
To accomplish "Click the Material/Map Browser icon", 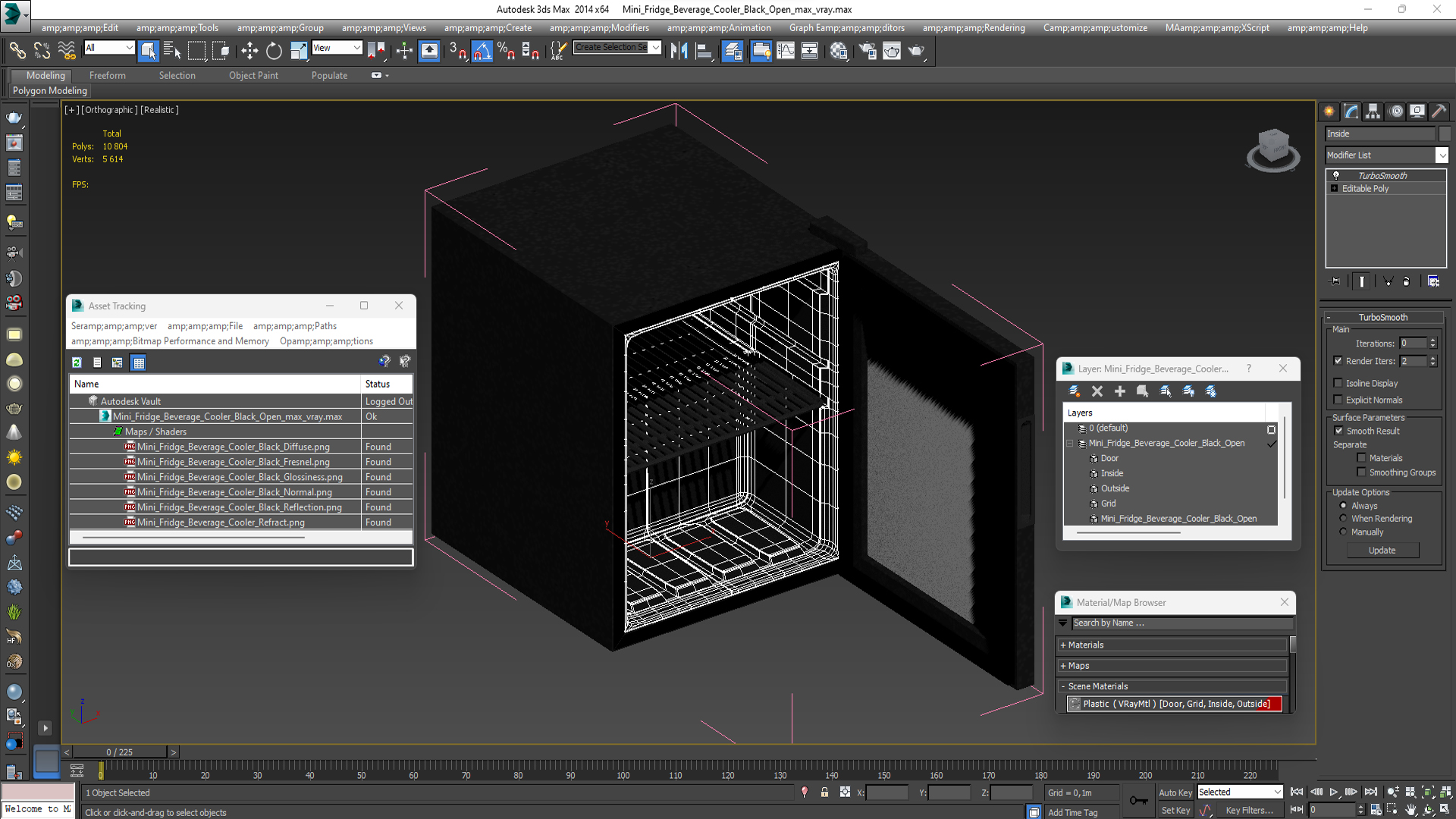I will 1067,602.
